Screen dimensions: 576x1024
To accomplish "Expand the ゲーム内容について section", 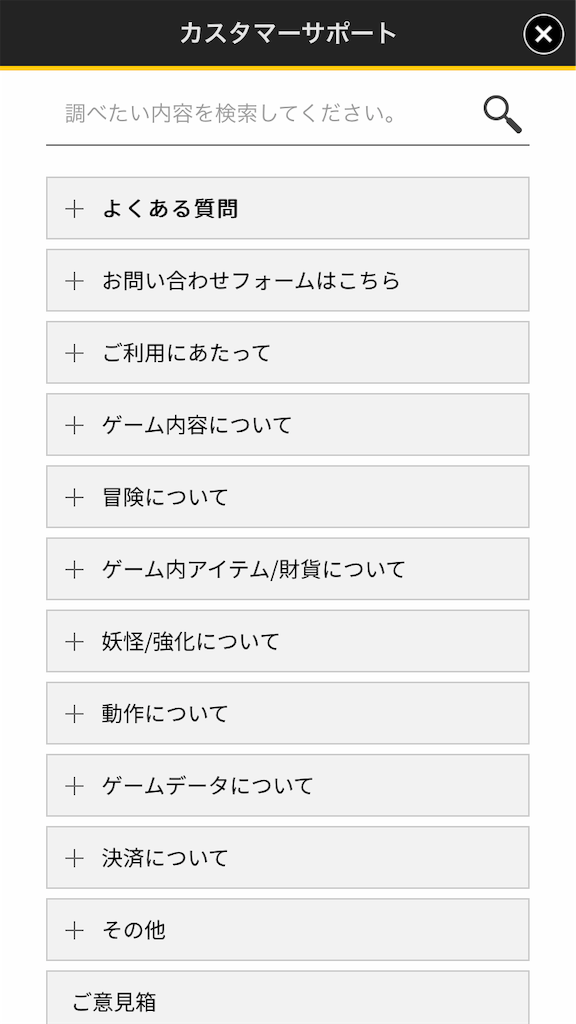I will tap(288, 425).
